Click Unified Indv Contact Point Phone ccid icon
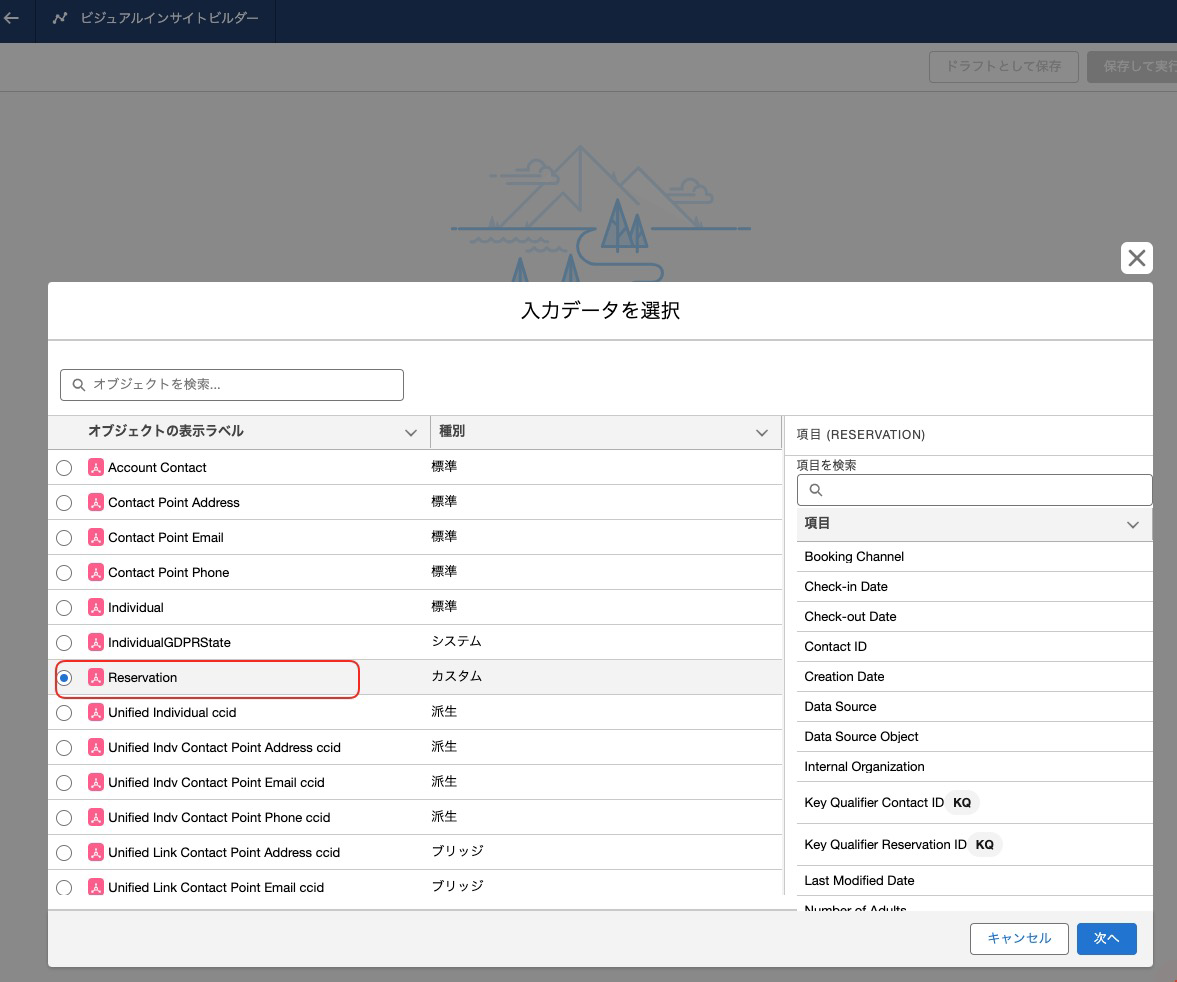1177x982 pixels. (x=95, y=818)
